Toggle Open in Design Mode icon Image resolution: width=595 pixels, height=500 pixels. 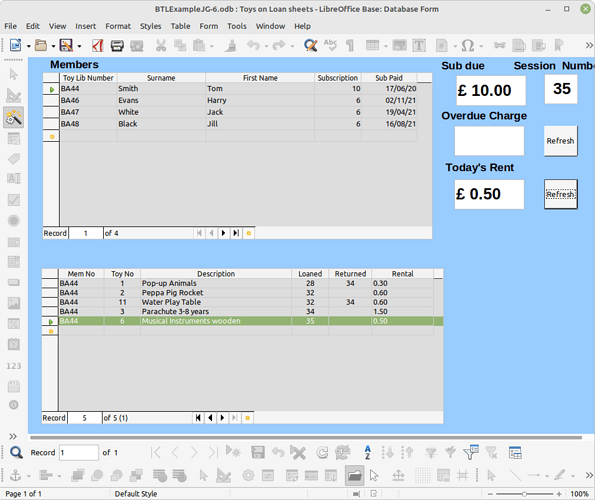click(x=354, y=475)
